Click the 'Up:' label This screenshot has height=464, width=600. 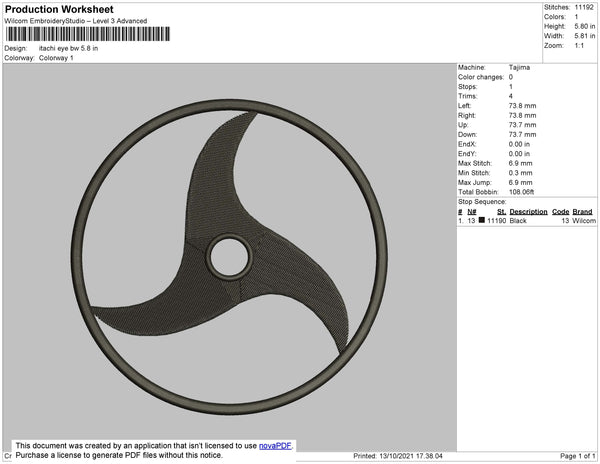[463, 125]
